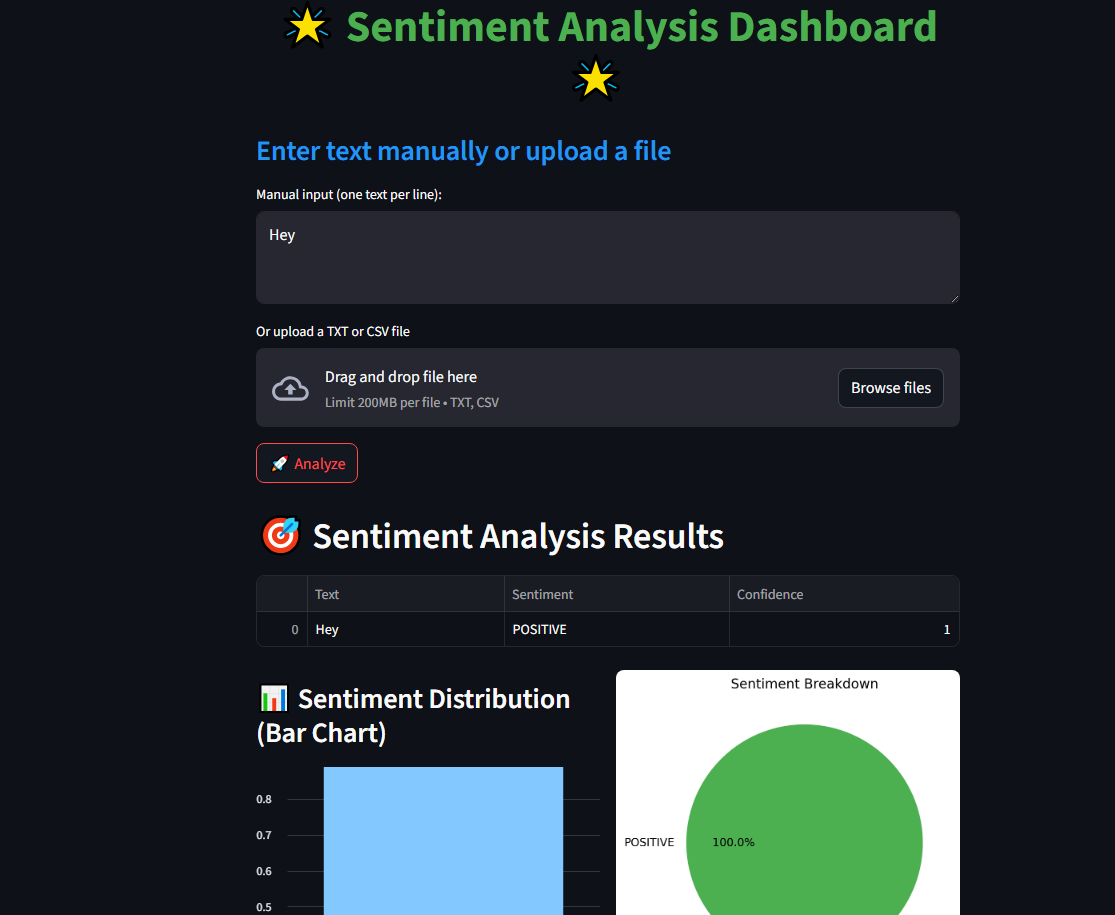The width and height of the screenshot is (1115, 915).
Task: Click the resize handle of the text area
Action: [x=954, y=299]
